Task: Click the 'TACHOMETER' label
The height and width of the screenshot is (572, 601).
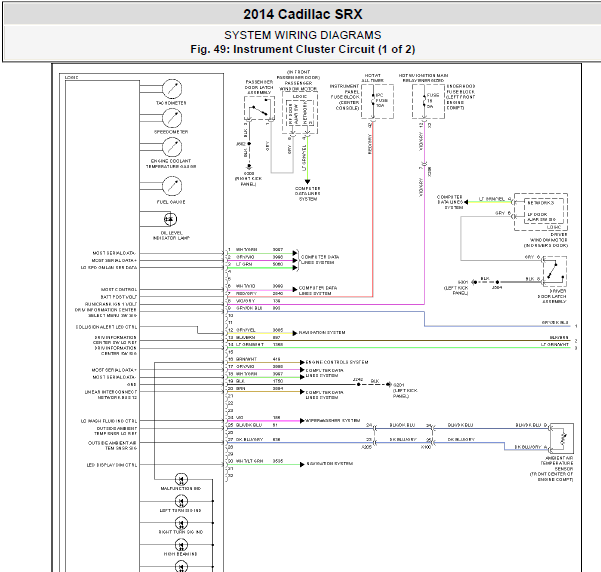Action: coord(171,103)
